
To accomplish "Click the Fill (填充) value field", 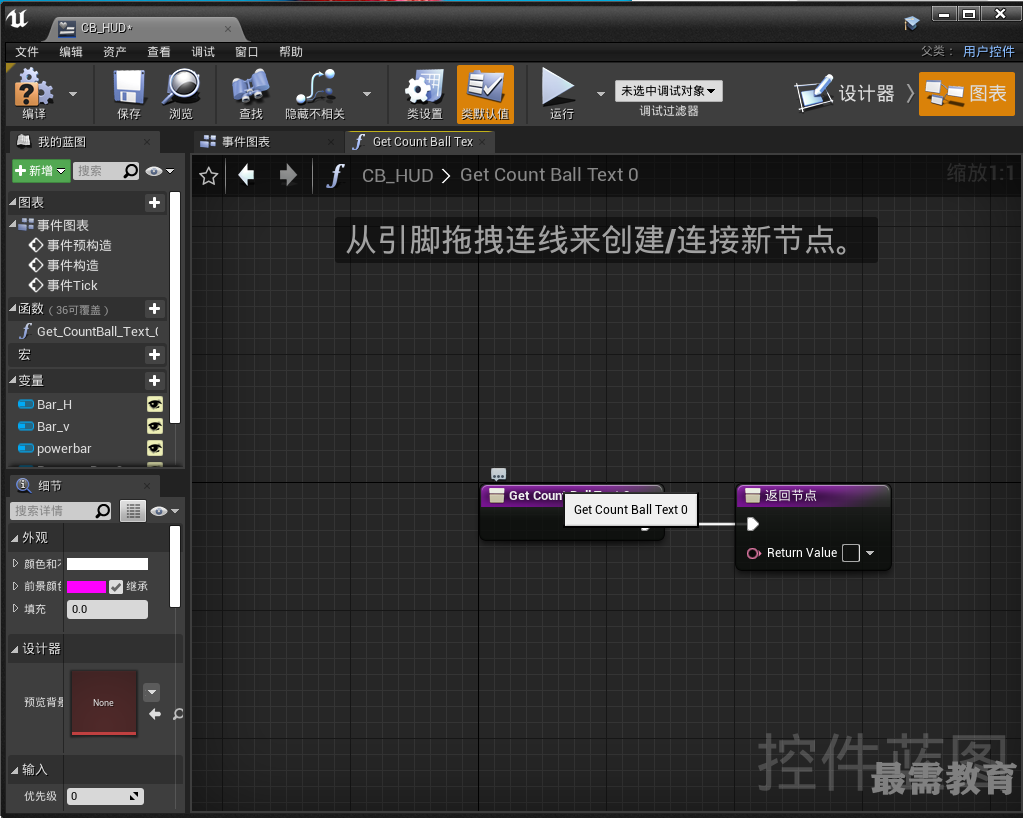I will (107, 609).
